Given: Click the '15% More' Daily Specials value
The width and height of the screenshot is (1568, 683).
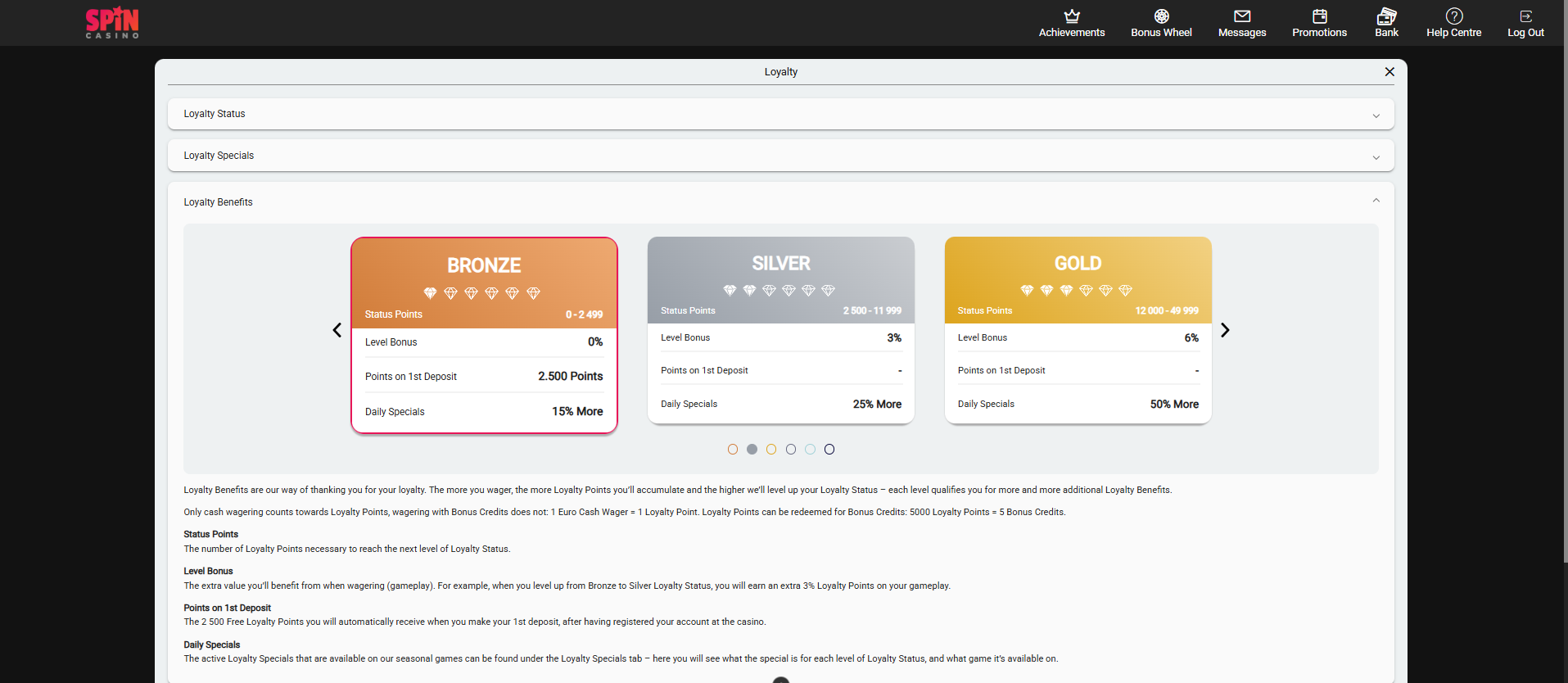Looking at the screenshot, I should [577, 411].
